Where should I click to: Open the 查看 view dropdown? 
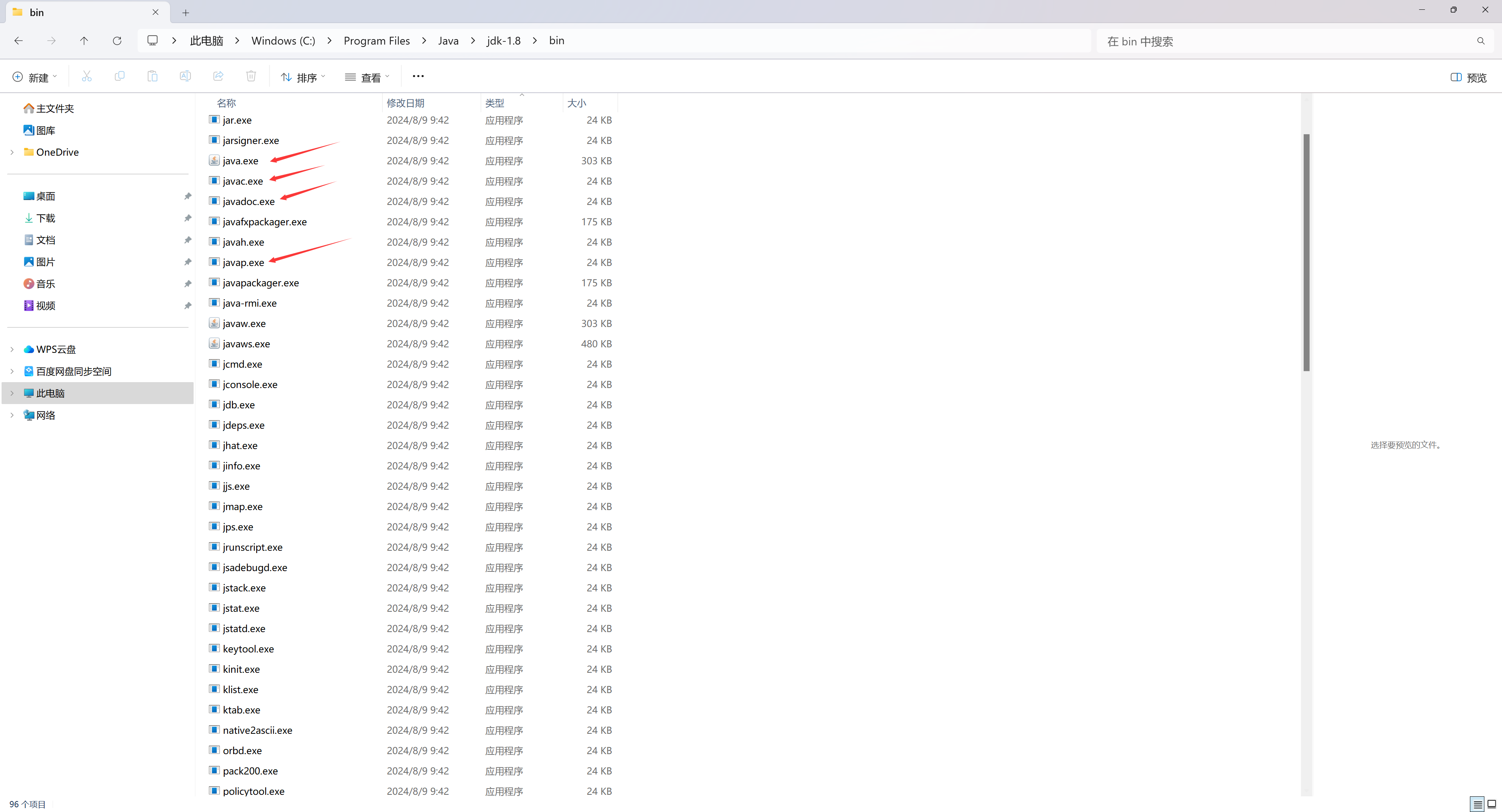367,77
